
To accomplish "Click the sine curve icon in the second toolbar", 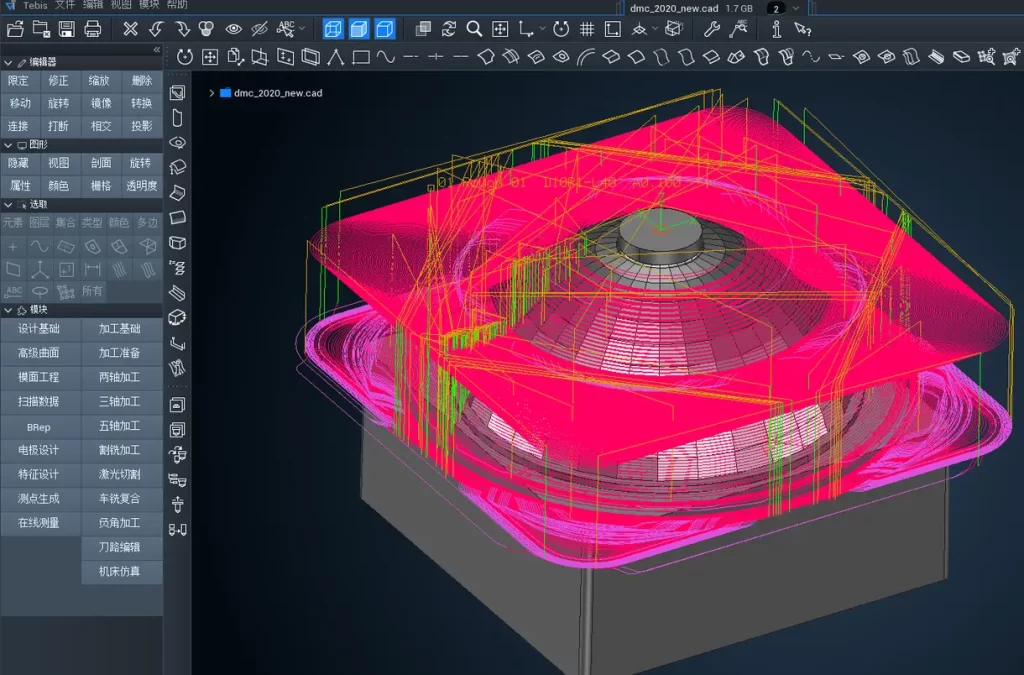I will coord(386,57).
